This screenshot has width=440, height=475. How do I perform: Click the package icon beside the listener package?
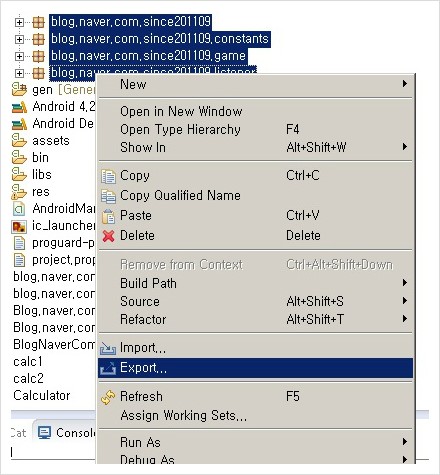pyautogui.click(x=38, y=73)
